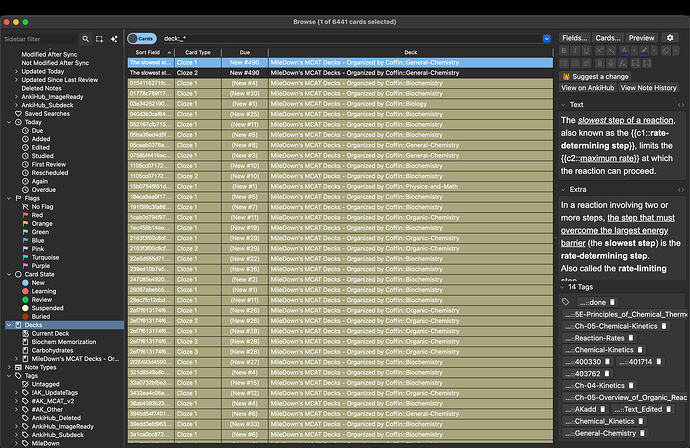The image size is (690, 448).
Task: Select the row in Physics-and-Math deck
Action: coord(340,187)
